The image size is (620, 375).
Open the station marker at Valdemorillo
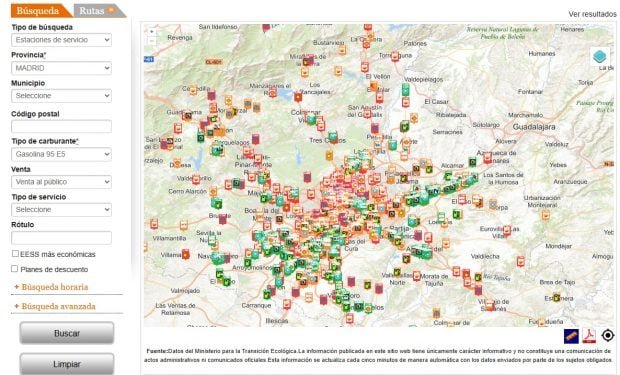pyautogui.click(x=196, y=180)
